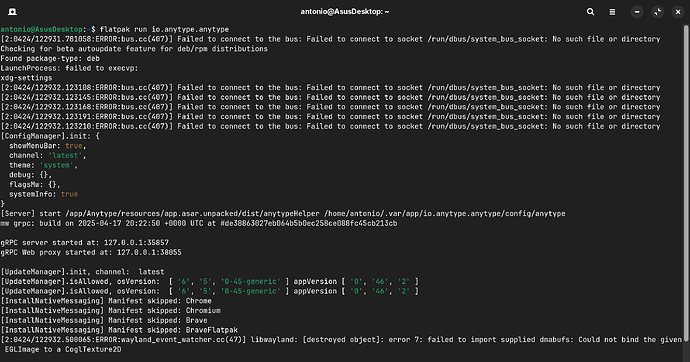The width and height of the screenshot is (690, 362).
Task: Click the Found package-type: deb line
Action: point(50,59)
